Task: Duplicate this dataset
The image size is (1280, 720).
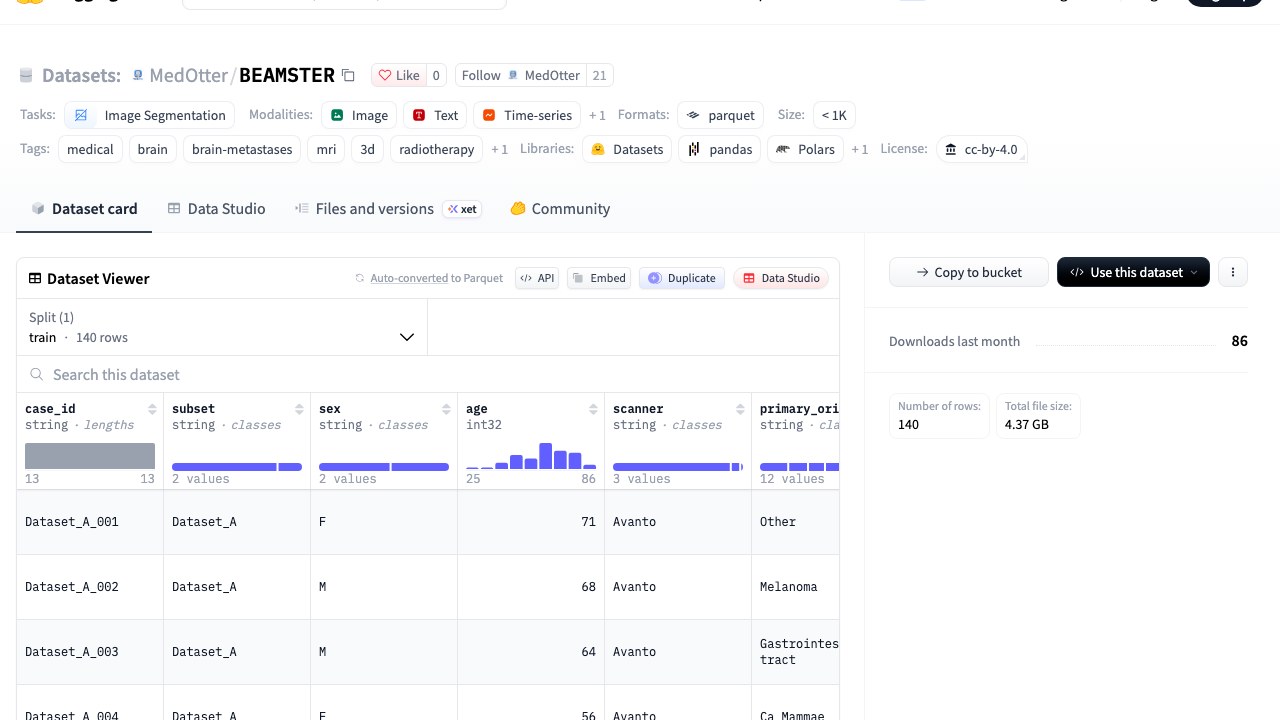Action: tap(682, 278)
